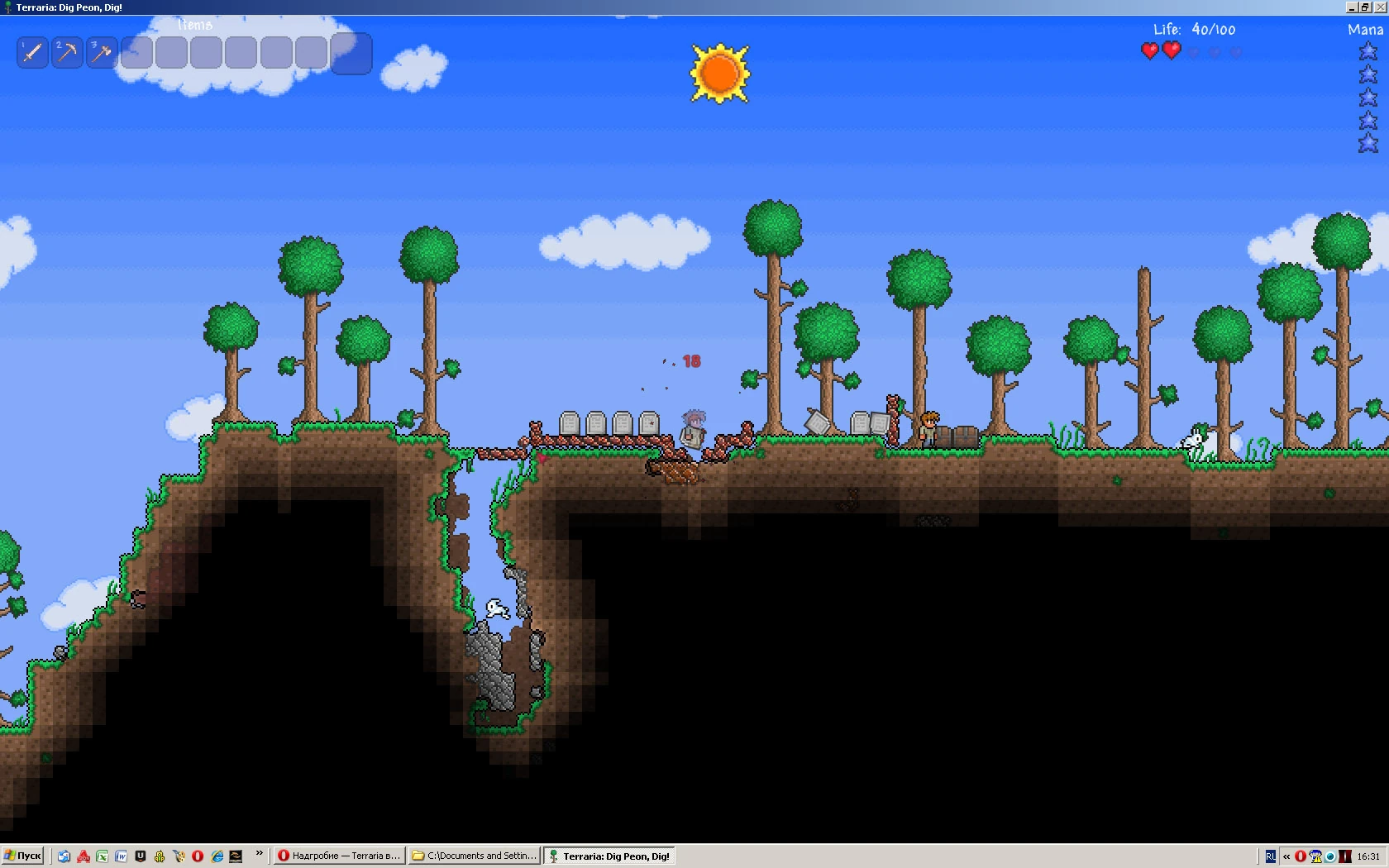Expand hidden system tray icons
Screen dimensions: 1389x868
click(1286, 856)
